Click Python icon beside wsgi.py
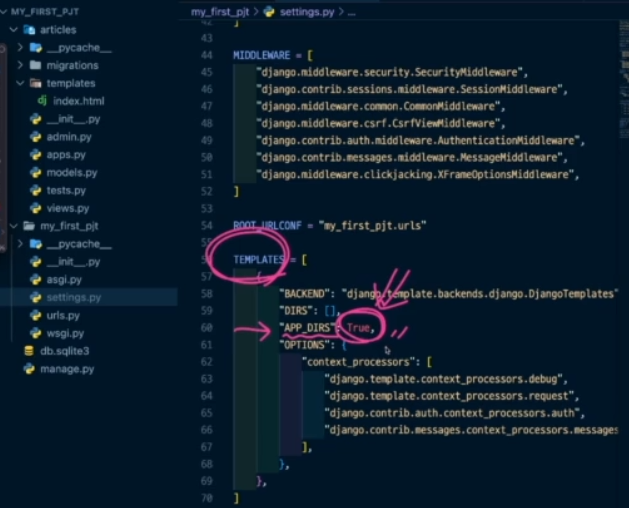 click(36, 333)
